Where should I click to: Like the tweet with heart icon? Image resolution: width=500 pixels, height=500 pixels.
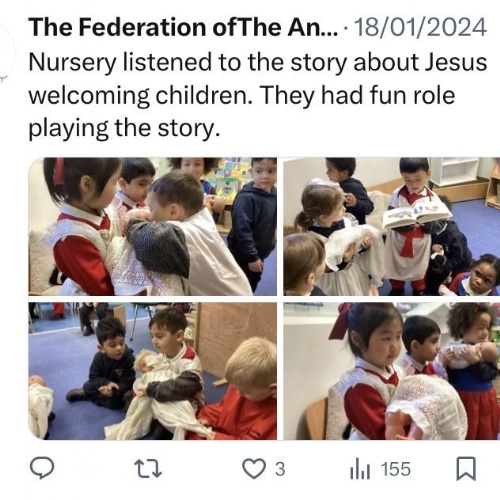pos(254,469)
